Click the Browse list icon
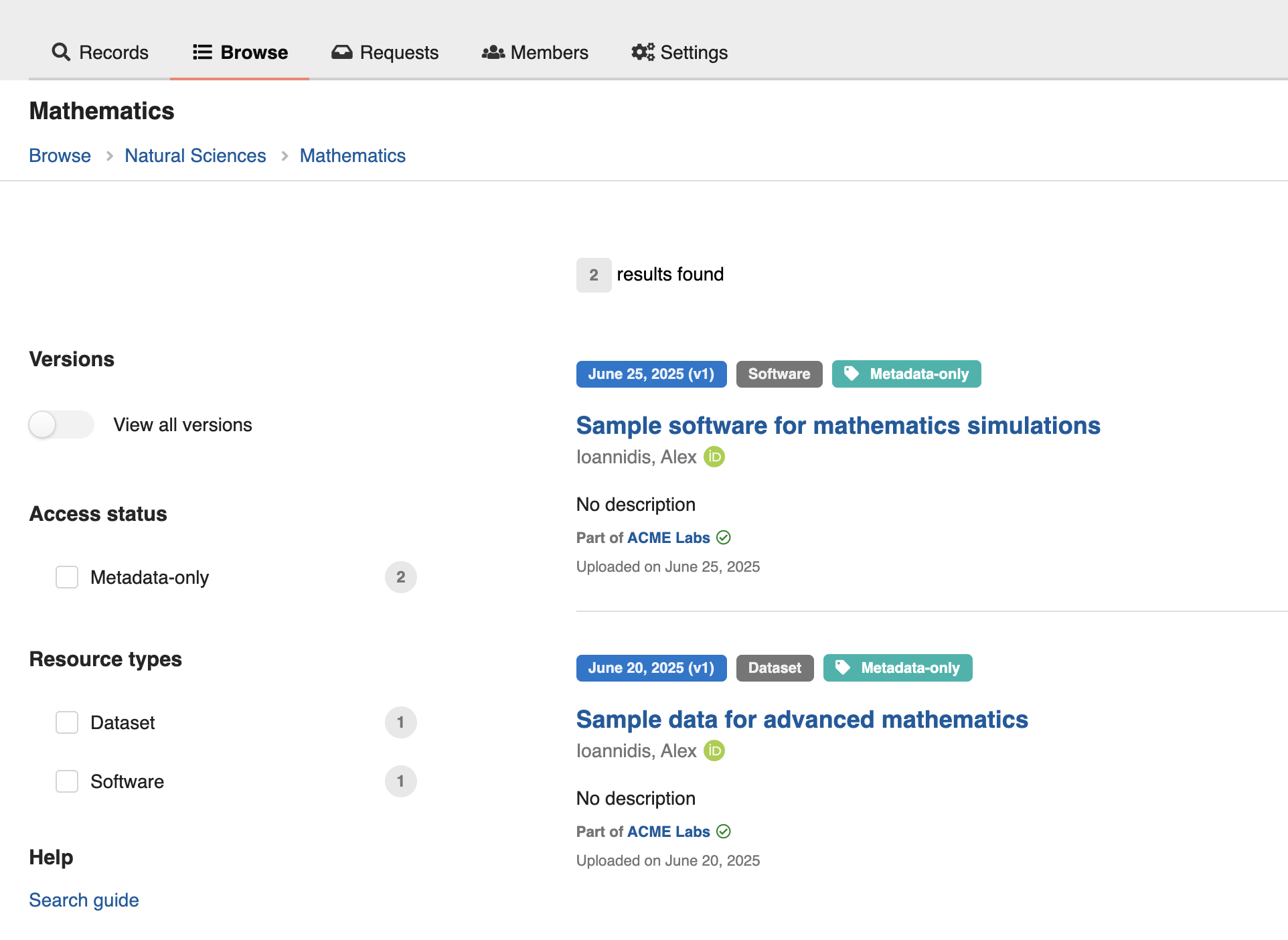 202,52
